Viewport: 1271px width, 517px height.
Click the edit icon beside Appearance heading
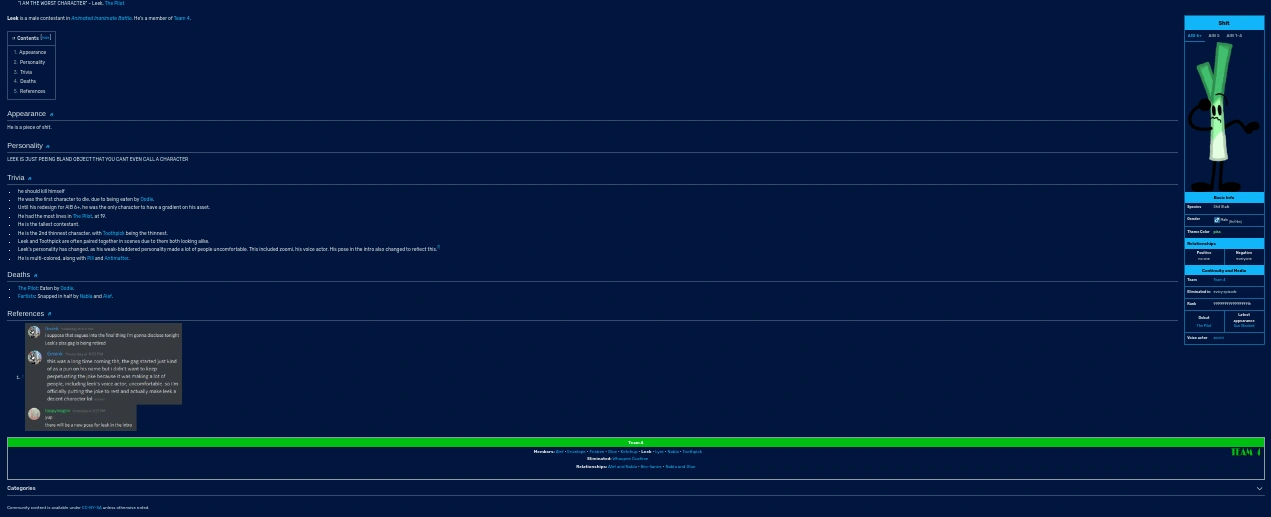[x=51, y=114]
